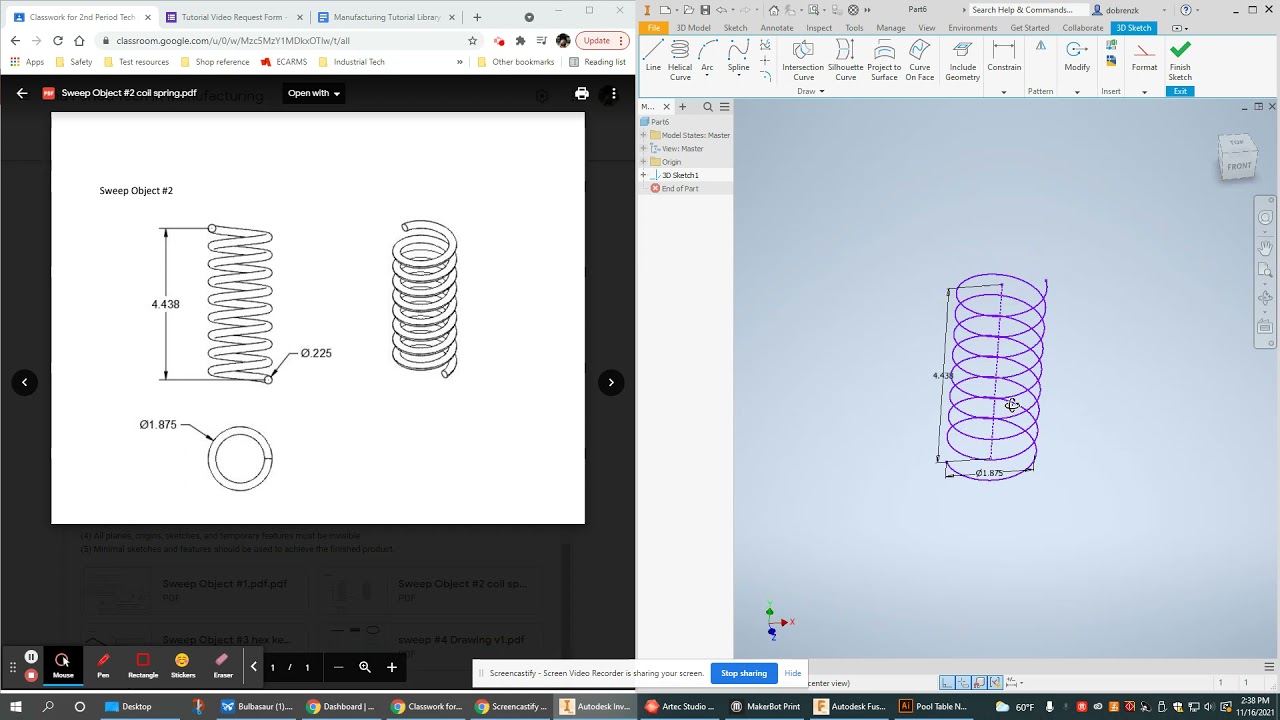The width and height of the screenshot is (1280, 720).
Task: Click Project to Surface tool
Action: [x=884, y=60]
